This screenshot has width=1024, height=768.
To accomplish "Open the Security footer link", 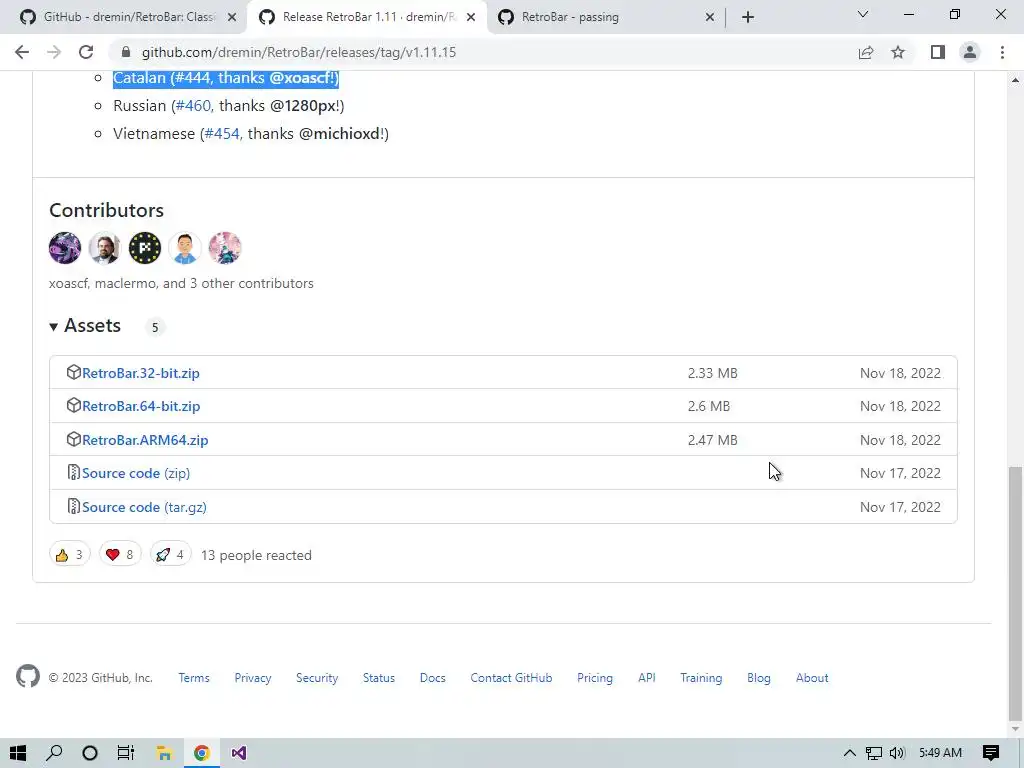I will [317, 678].
